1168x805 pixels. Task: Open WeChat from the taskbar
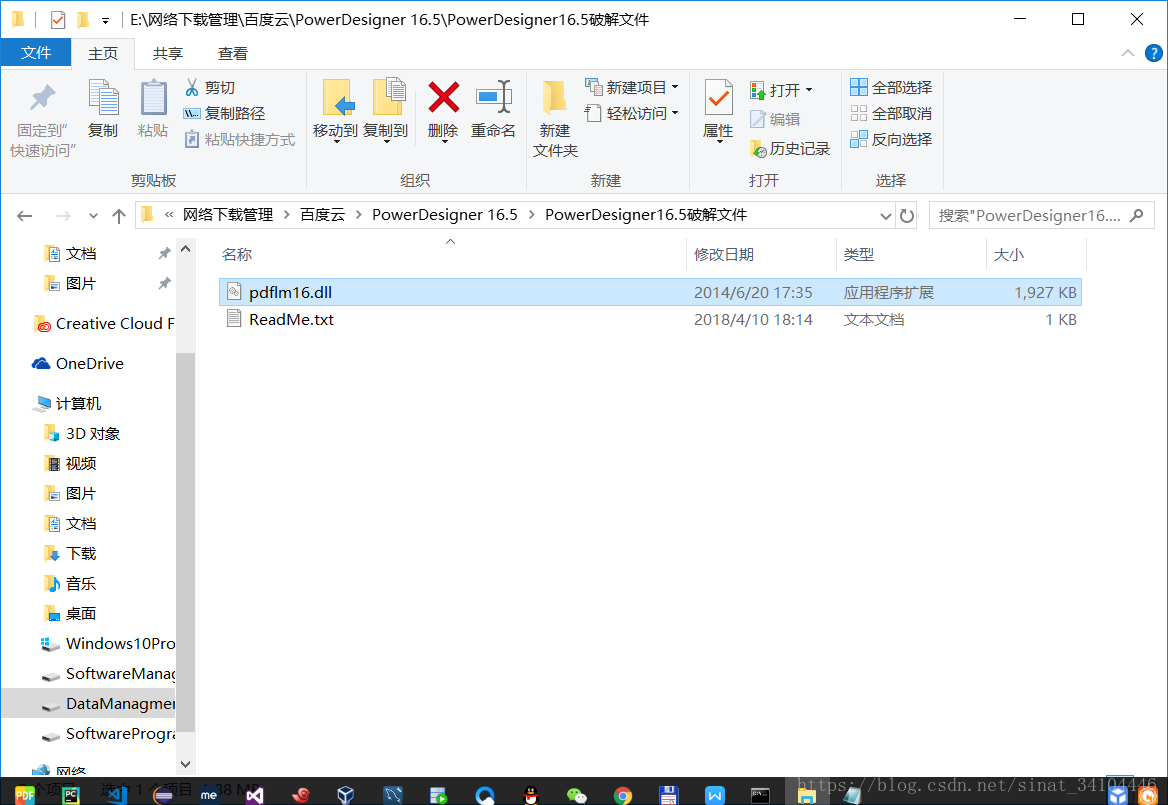tap(577, 795)
